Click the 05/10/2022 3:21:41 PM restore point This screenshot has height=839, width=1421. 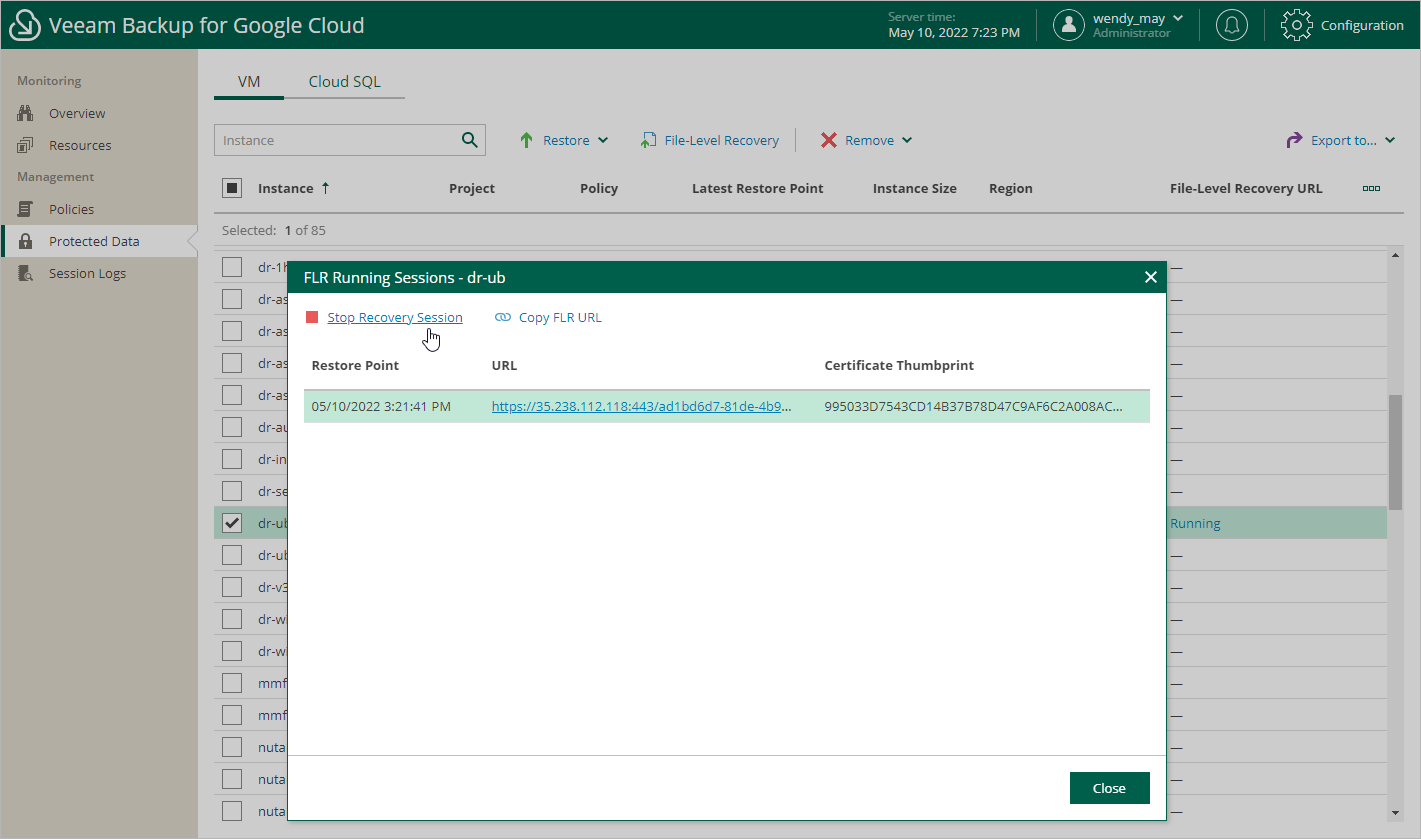coord(381,407)
